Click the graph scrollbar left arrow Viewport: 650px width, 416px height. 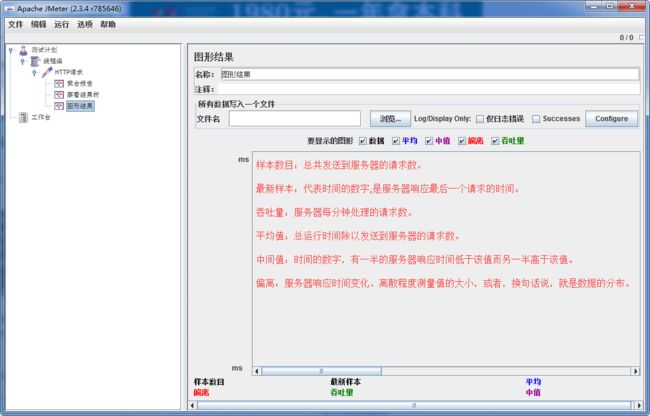257,371
